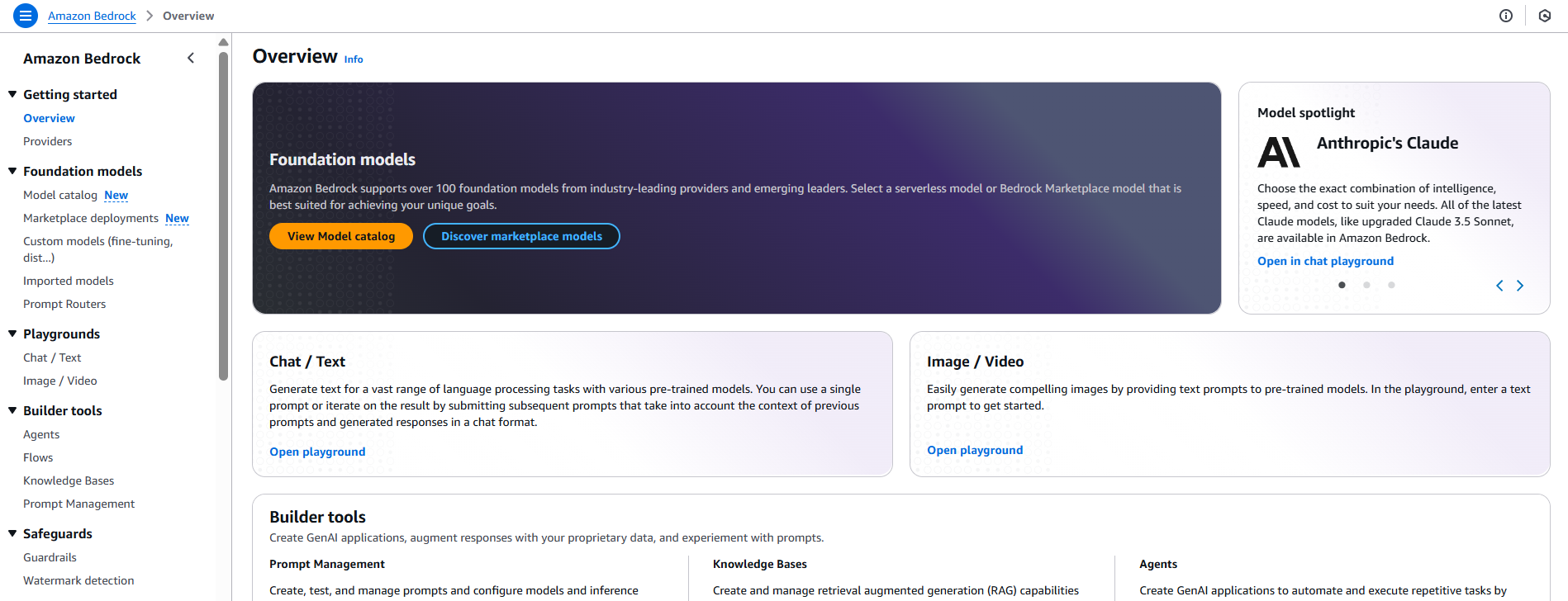Click the Anthropic logo in Model spotlight
Image resolution: width=1568 pixels, height=601 pixels.
pyautogui.click(x=1279, y=152)
